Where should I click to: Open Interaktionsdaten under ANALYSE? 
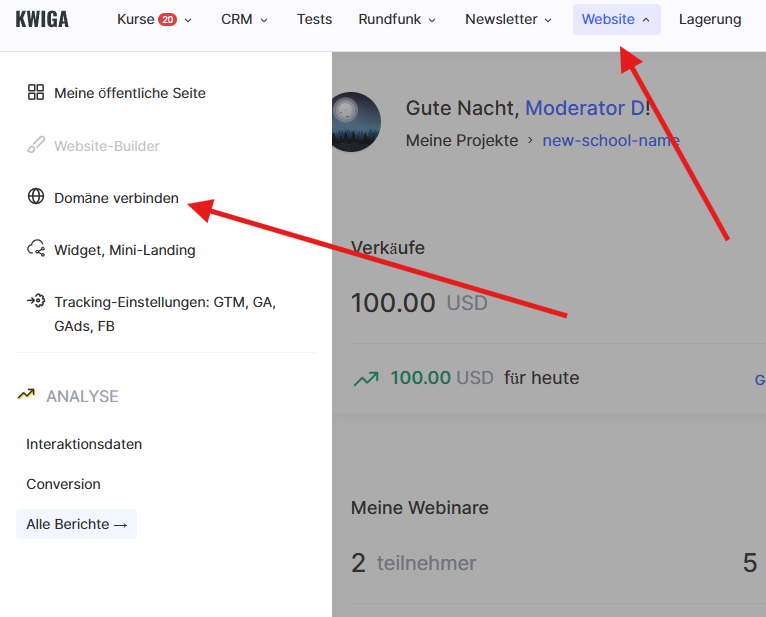[x=84, y=444]
